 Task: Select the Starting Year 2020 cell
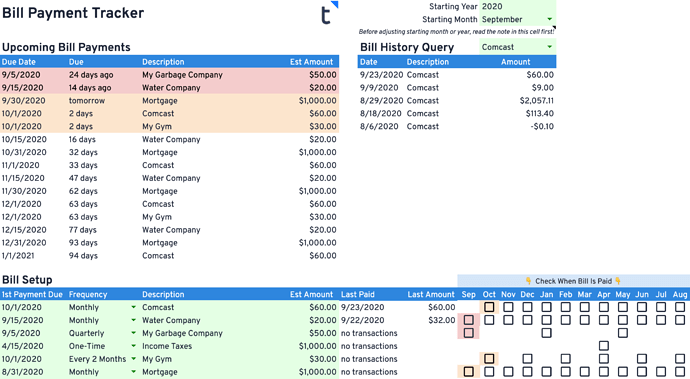[x=518, y=7]
